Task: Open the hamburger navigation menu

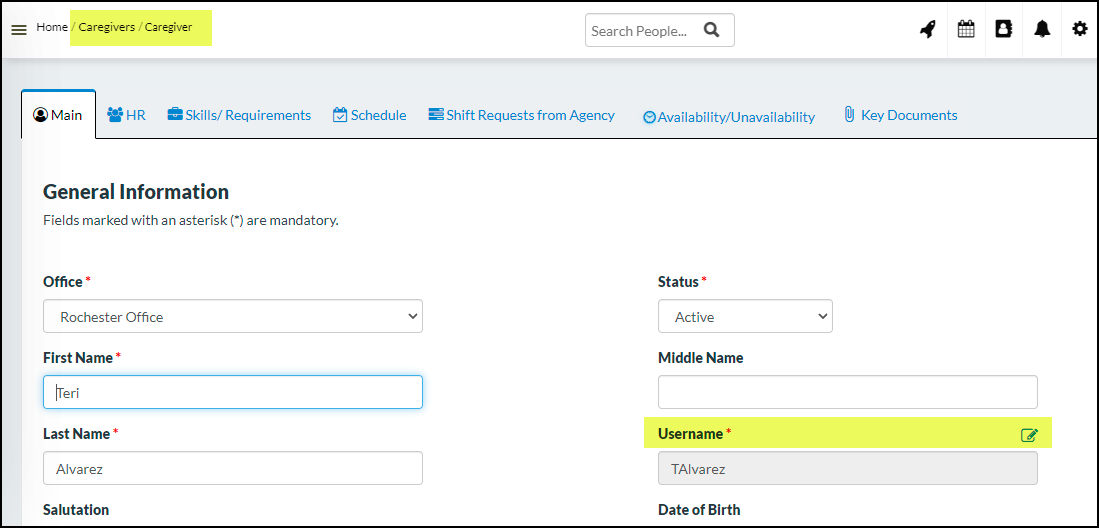Action: coord(19,30)
